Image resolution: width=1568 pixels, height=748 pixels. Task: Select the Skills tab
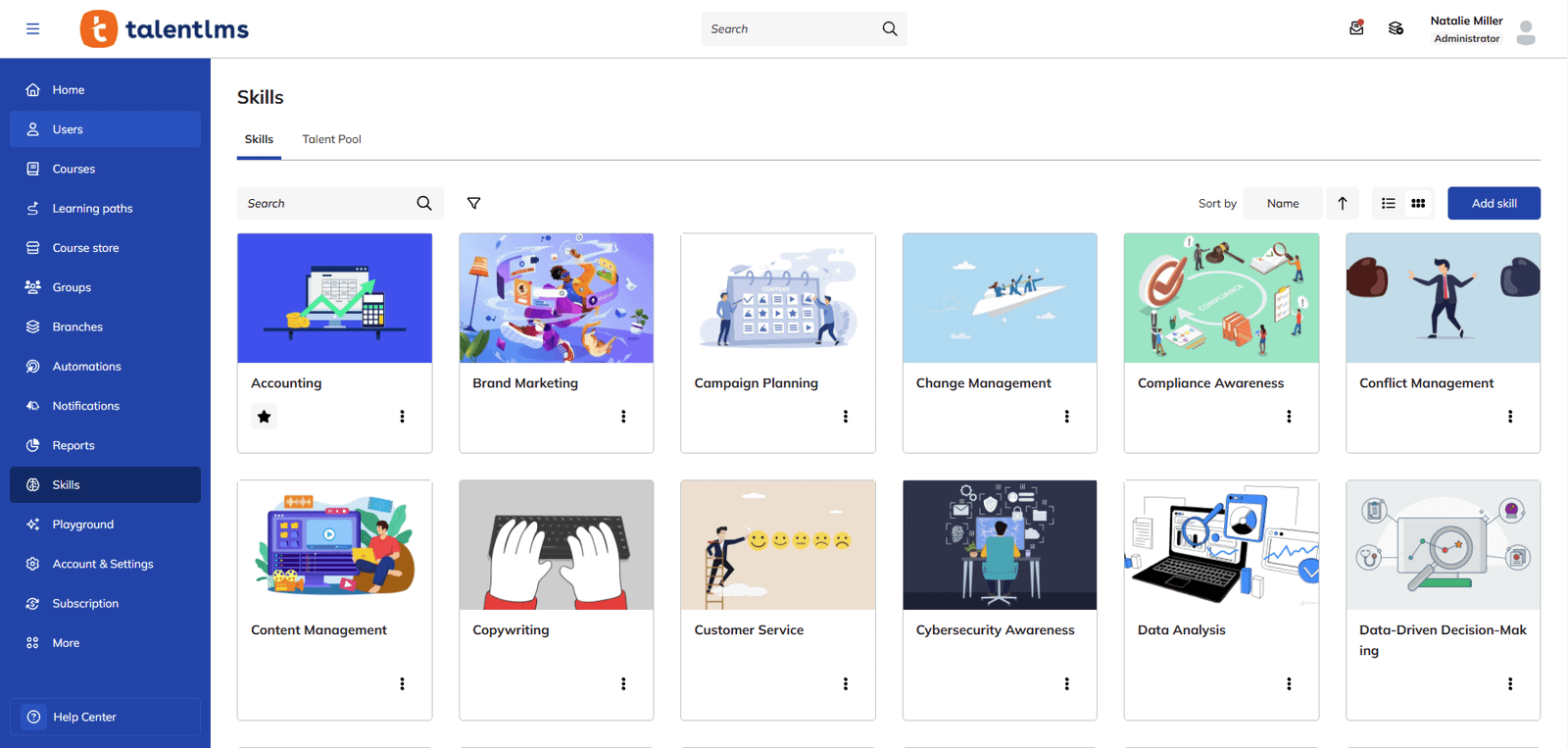coord(259,139)
